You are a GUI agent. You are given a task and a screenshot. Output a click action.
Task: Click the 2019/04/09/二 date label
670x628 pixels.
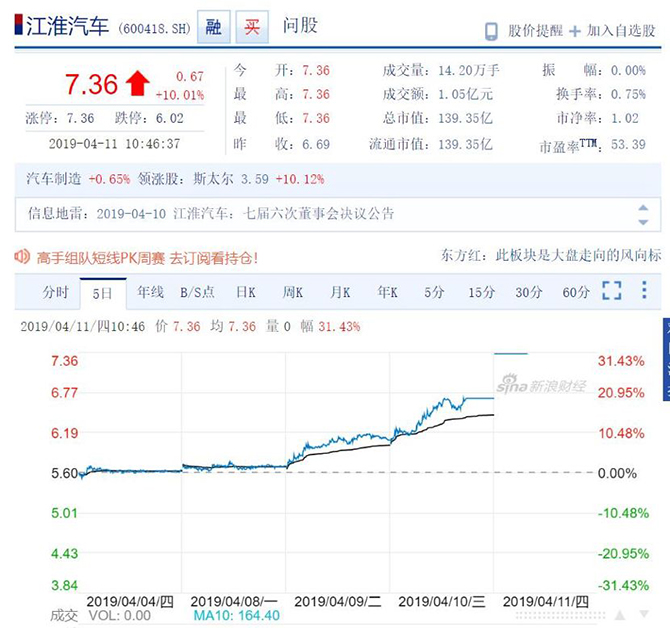click(x=338, y=602)
